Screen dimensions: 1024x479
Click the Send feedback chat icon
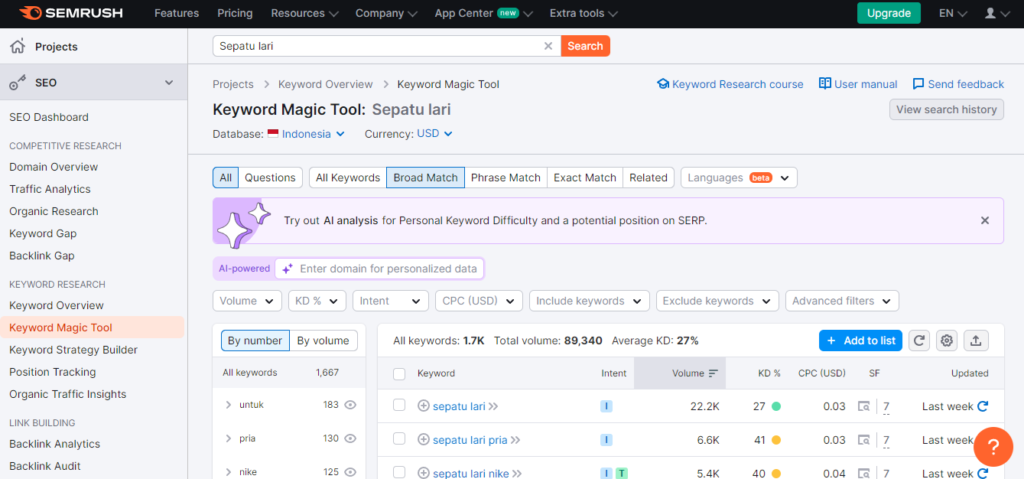click(918, 84)
